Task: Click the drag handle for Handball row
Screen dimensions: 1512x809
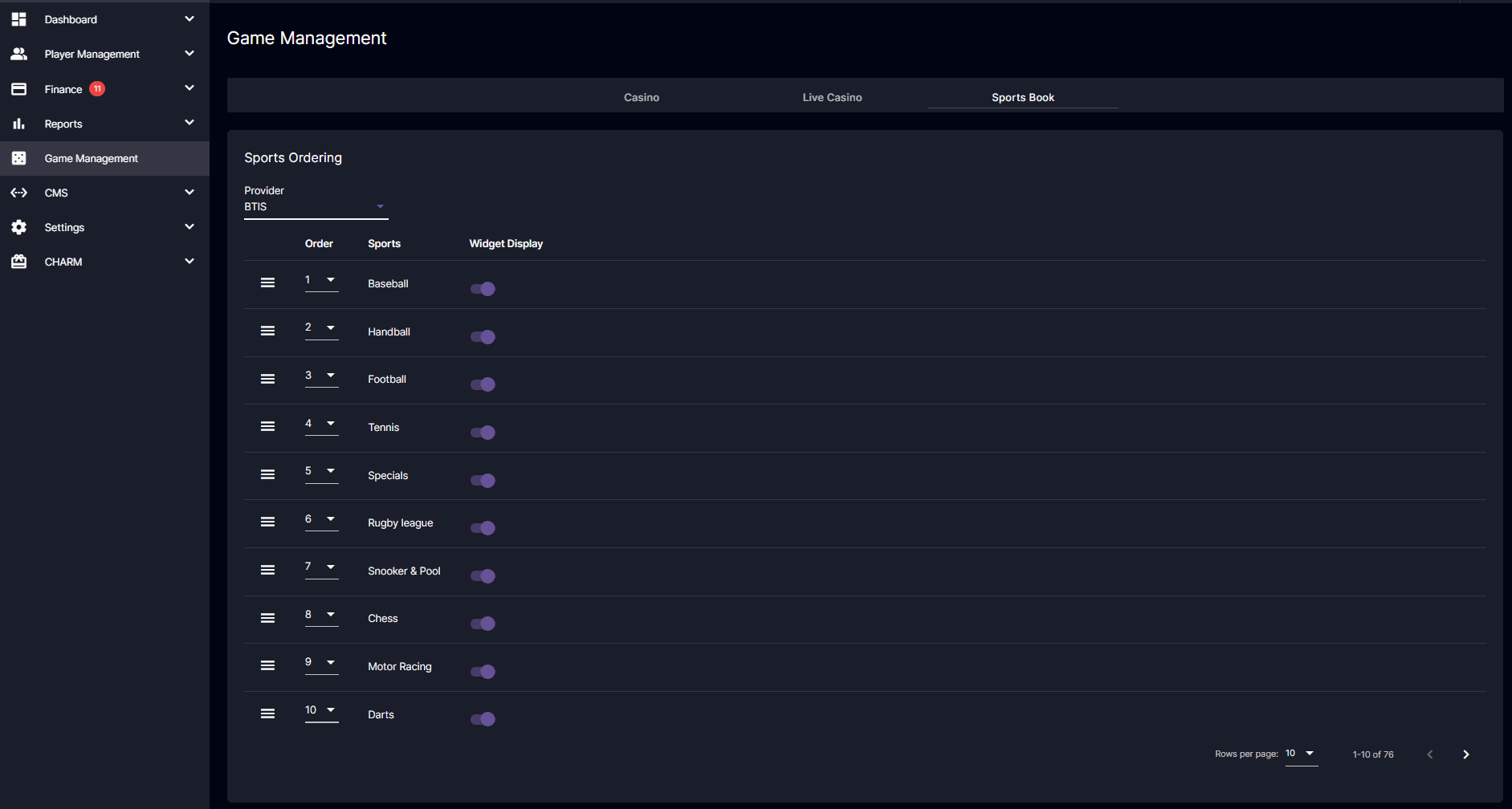Action: point(268,331)
